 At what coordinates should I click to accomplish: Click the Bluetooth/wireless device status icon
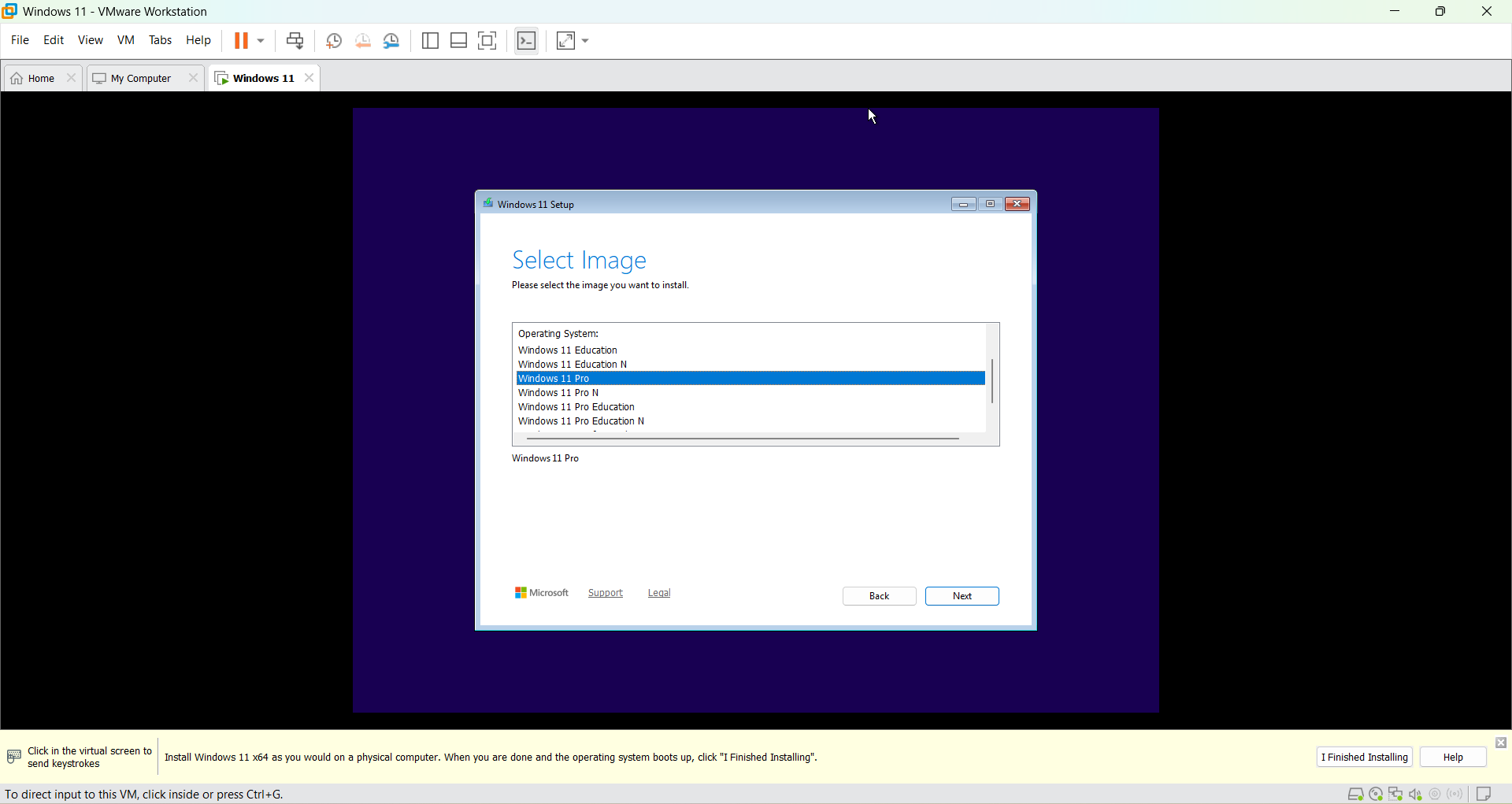[x=1455, y=795]
